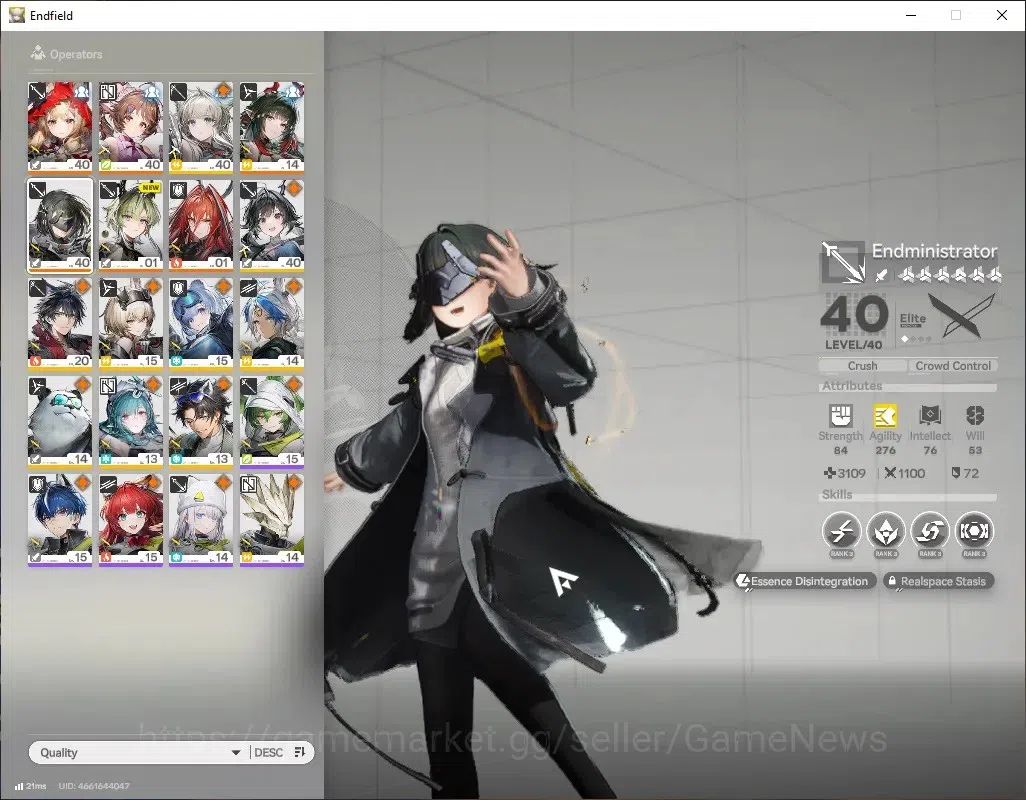The height and width of the screenshot is (800, 1026).
Task: Click the Operators header icon
Action: [x=38, y=54]
